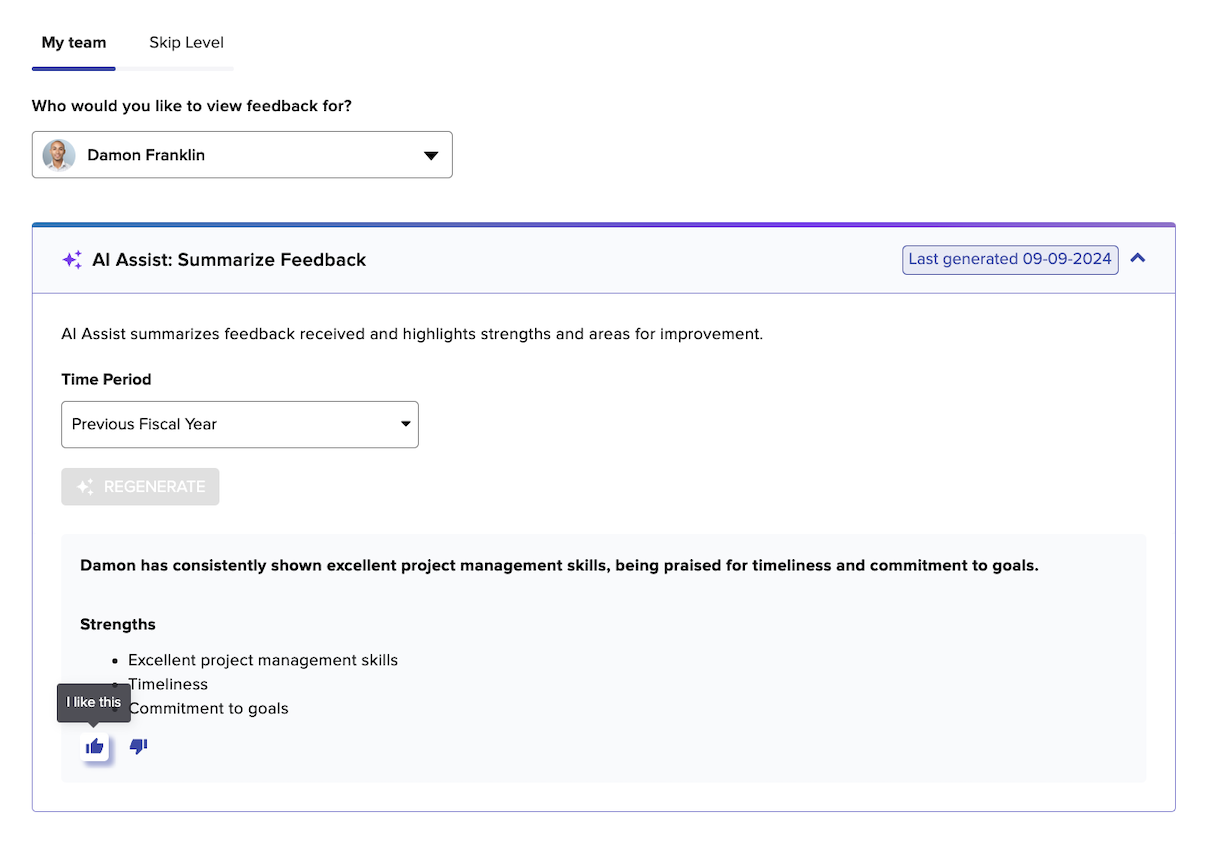The image size is (1220, 850).
Task: Click the AI Assist: Summarize Feedback heading
Action: (x=229, y=260)
